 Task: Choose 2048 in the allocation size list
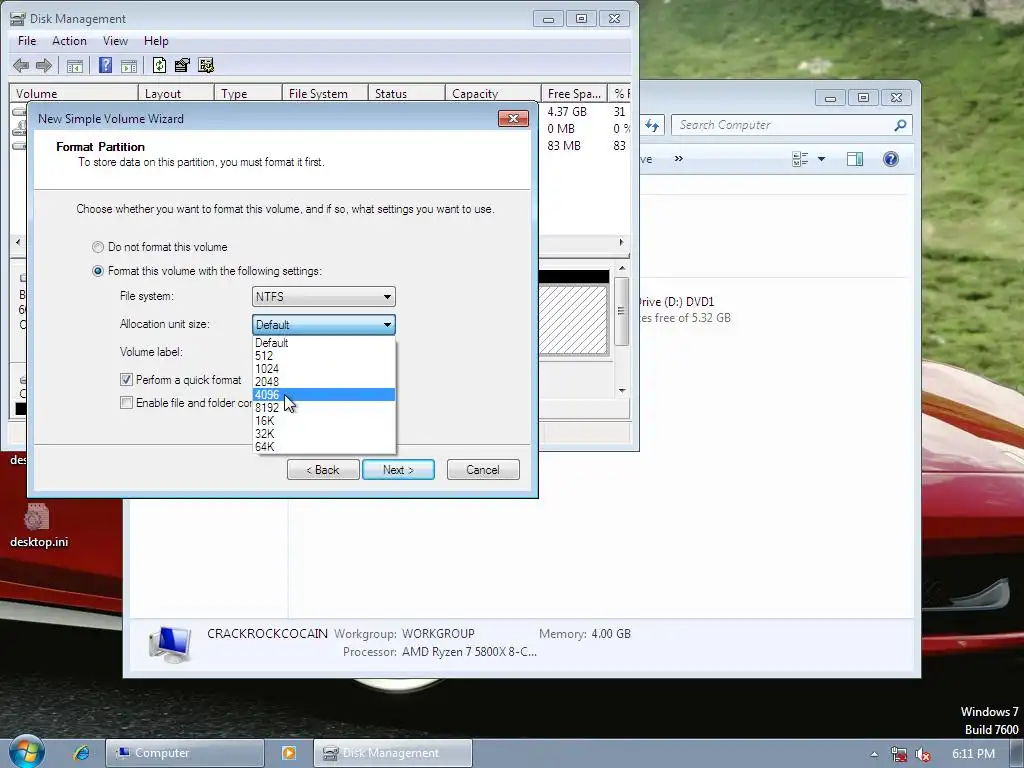click(324, 381)
